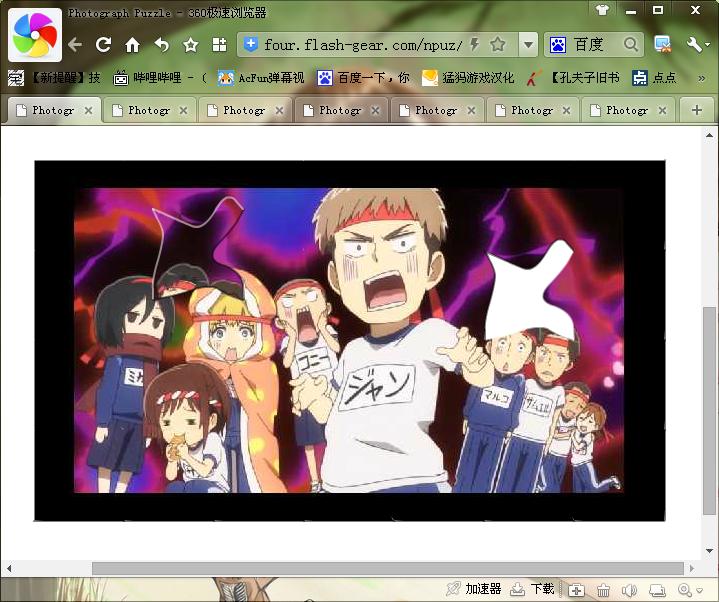Open favorites via the star icon in toolbar
The height and width of the screenshot is (602, 719).
coord(190,45)
